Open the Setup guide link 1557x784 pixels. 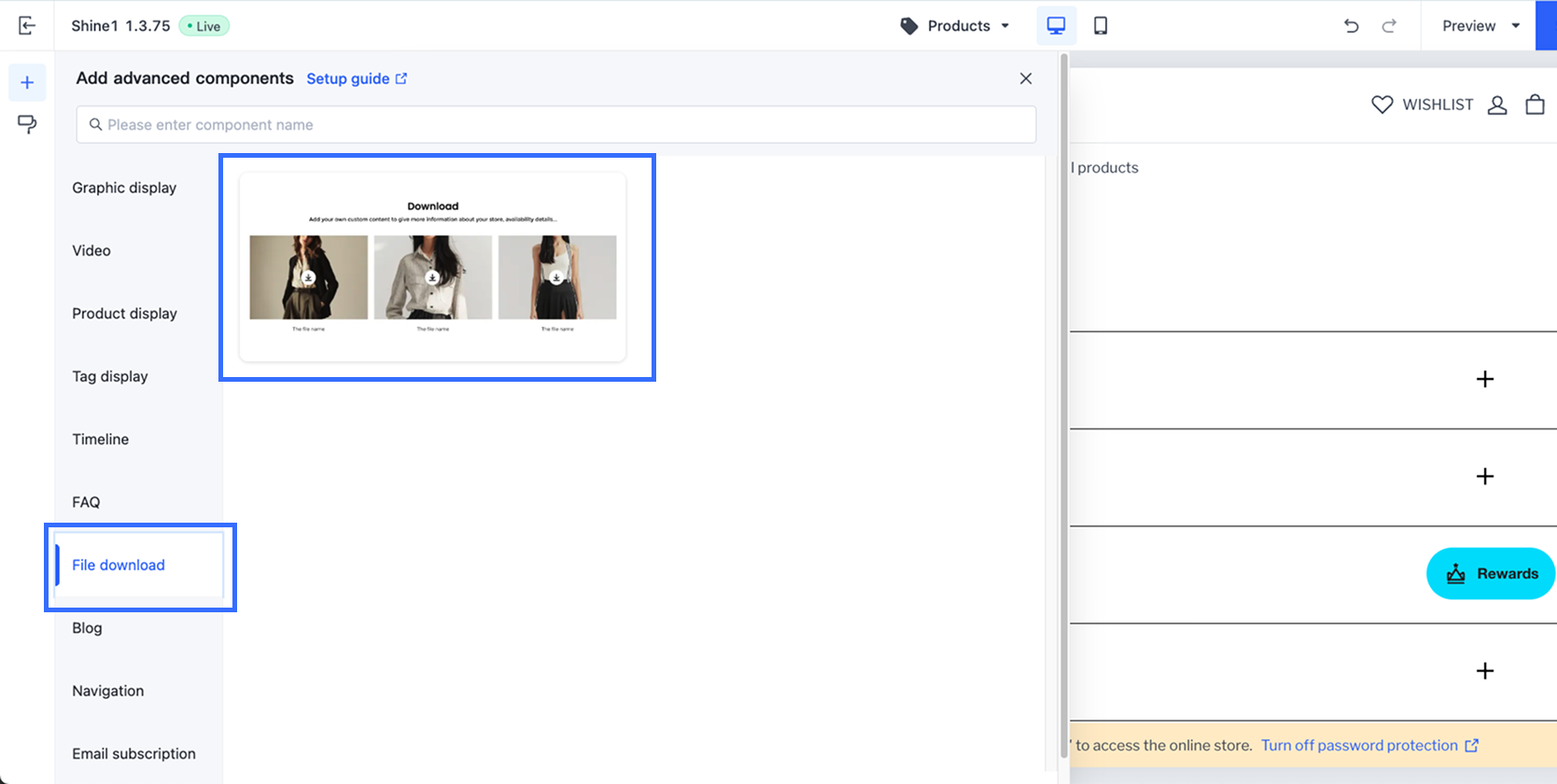coord(357,78)
